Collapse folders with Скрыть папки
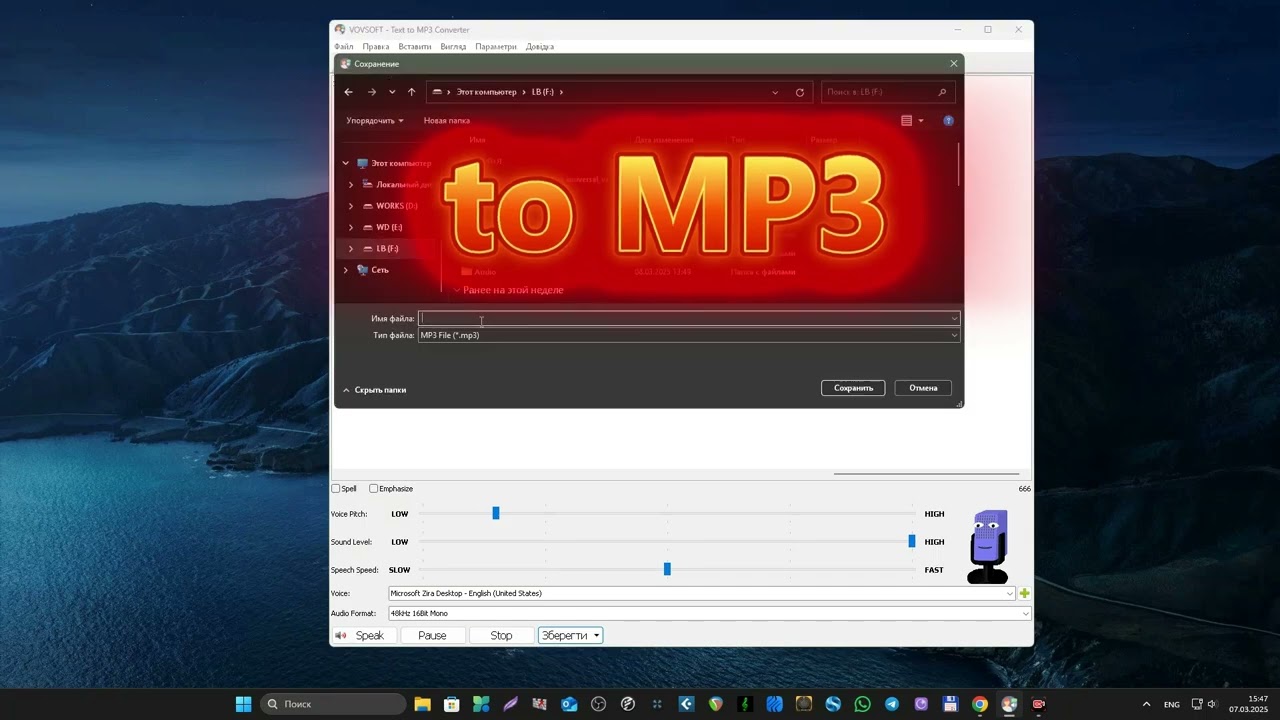Viewport: 1280px width, 720px height. [x=374, y=390]
